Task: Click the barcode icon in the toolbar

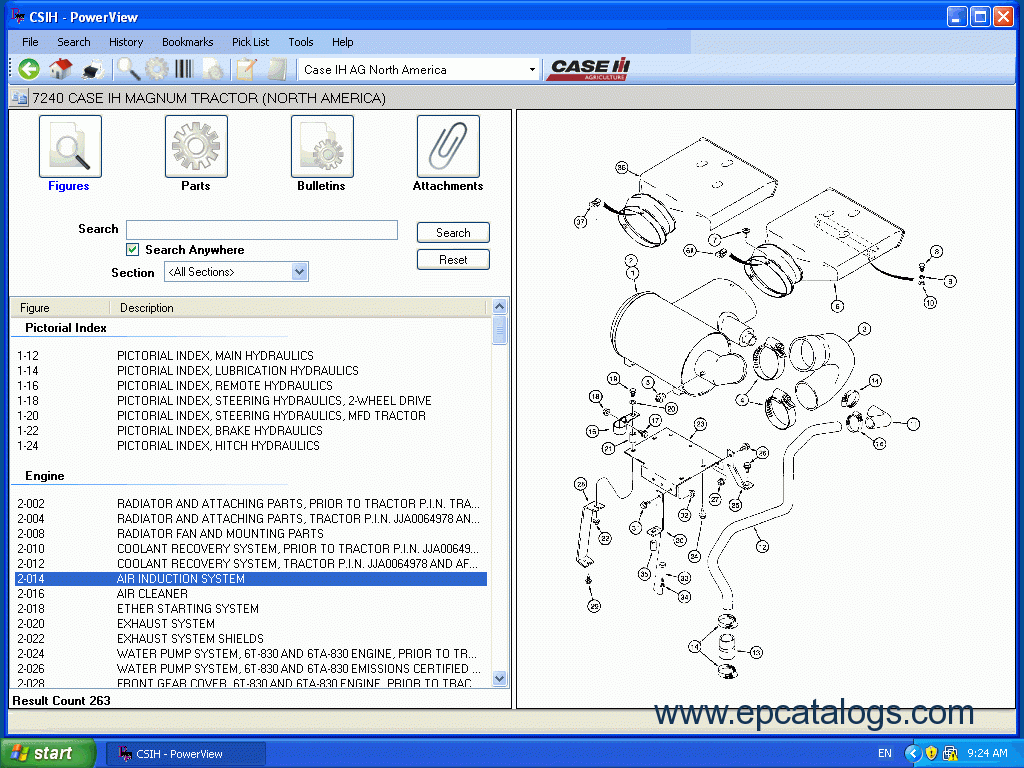Action: pyautogui.click(x=184, y=69)
